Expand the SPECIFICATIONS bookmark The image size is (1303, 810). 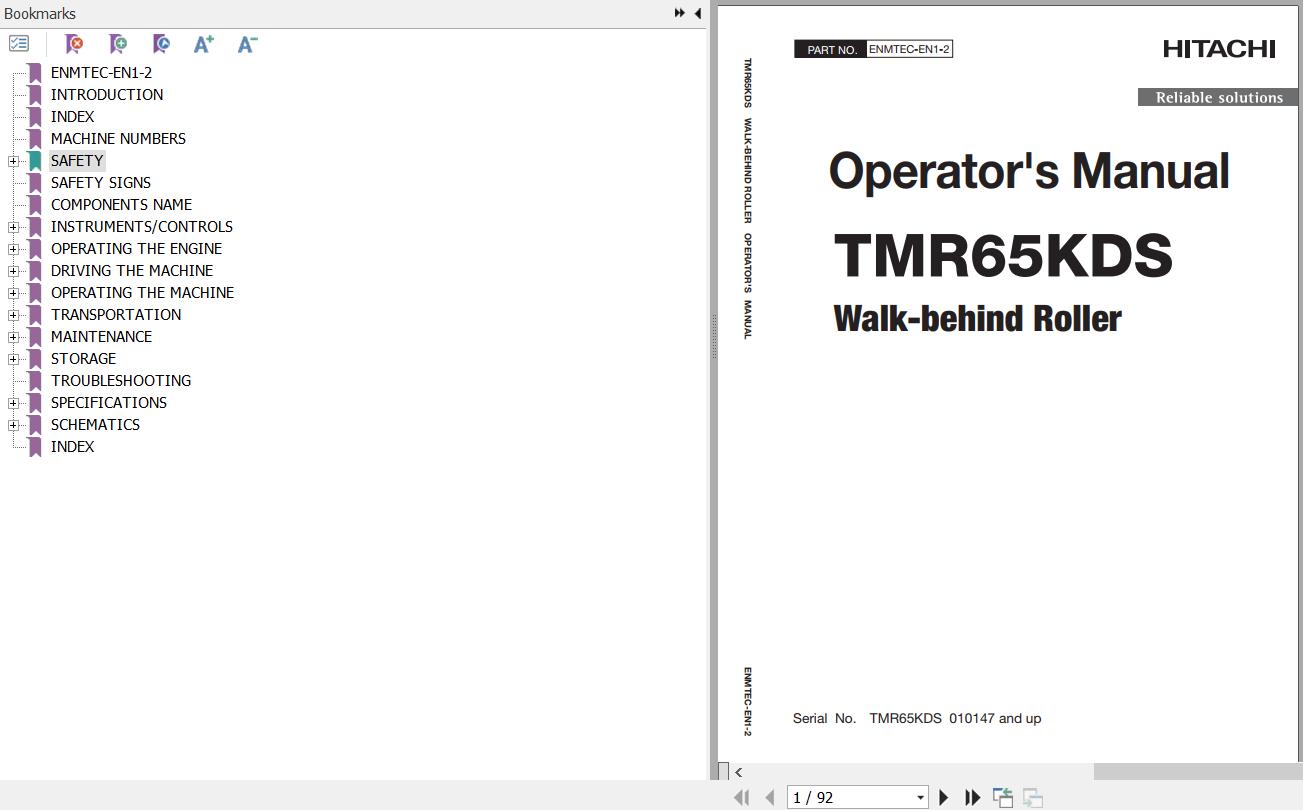point(13,403)
